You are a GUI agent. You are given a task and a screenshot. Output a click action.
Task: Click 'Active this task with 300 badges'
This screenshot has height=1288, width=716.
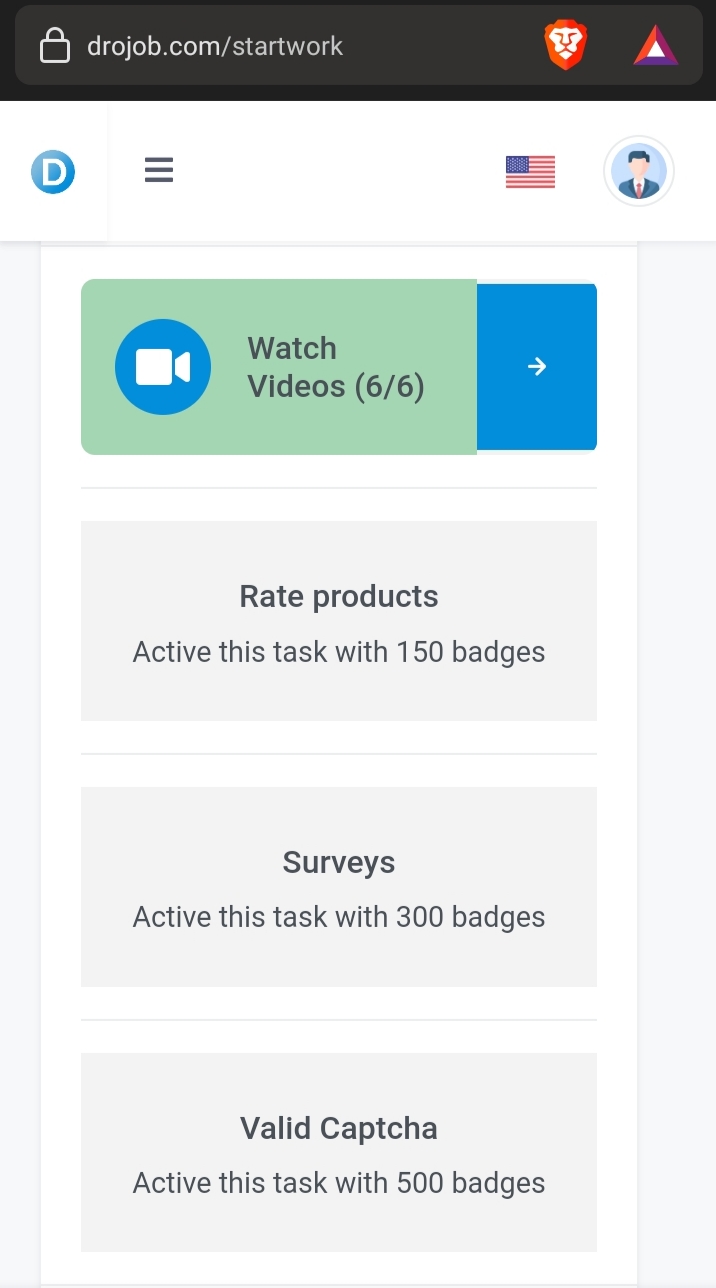pyautogui.click(x=339, y=918)
